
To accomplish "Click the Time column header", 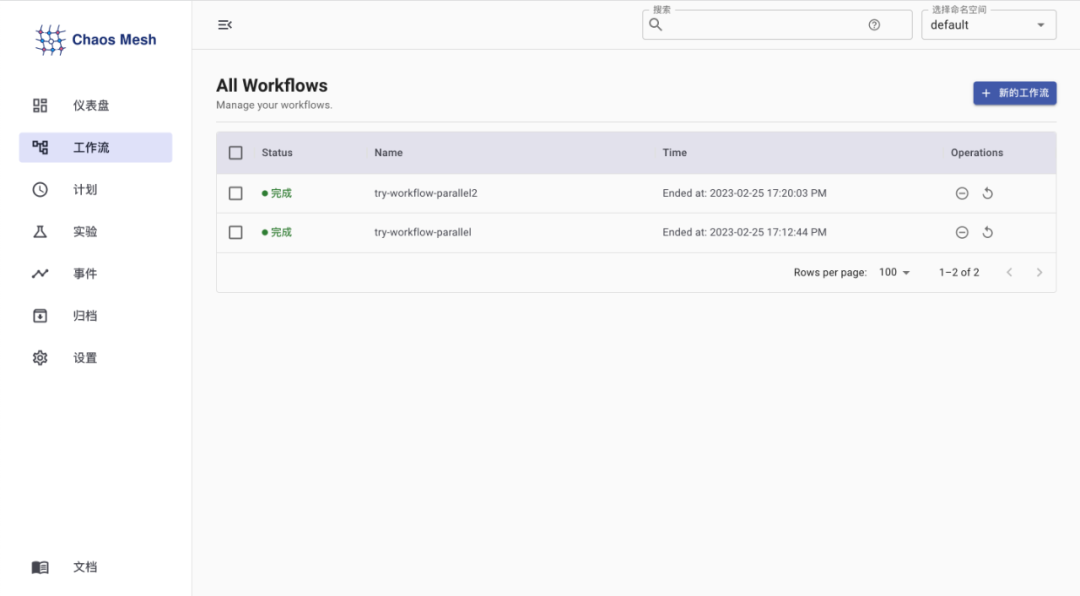I will 674,153.
